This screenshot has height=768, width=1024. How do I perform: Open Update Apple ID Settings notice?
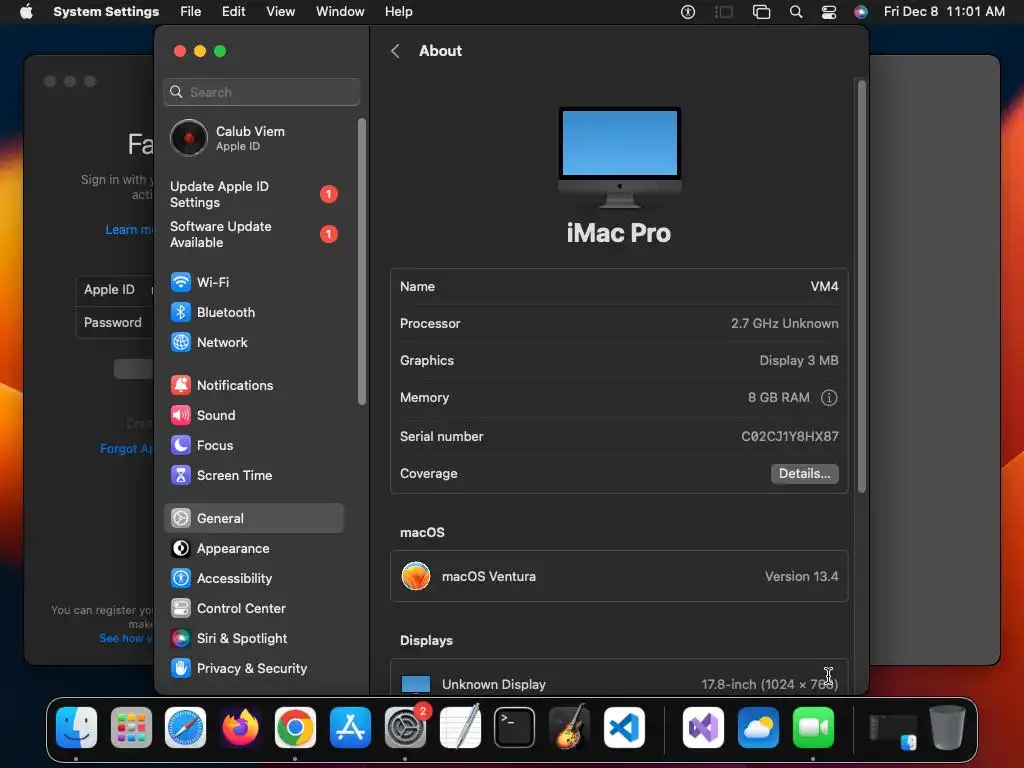(x=253, y=195)
